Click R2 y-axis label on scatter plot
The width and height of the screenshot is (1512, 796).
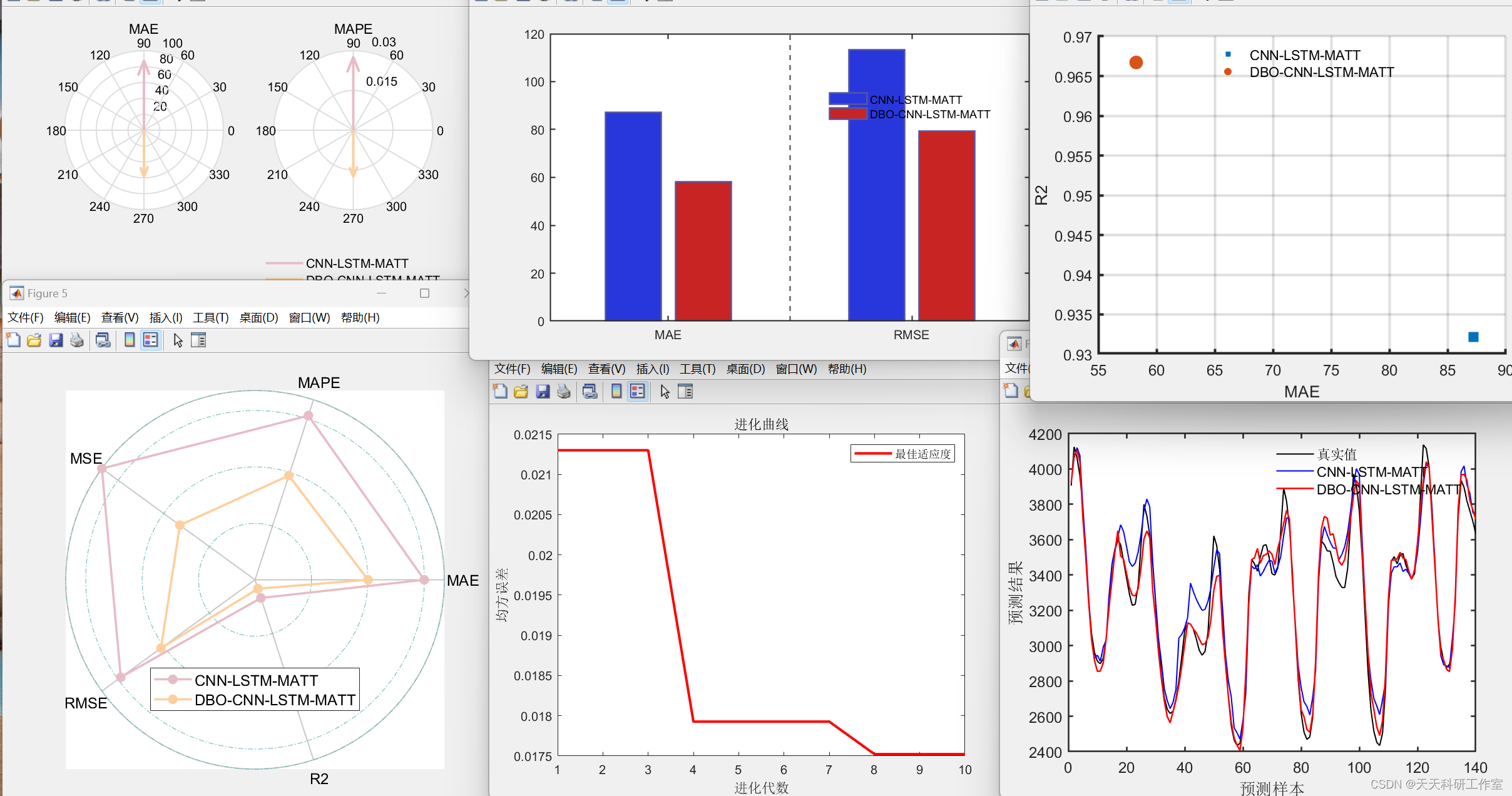pos(1041,195)
